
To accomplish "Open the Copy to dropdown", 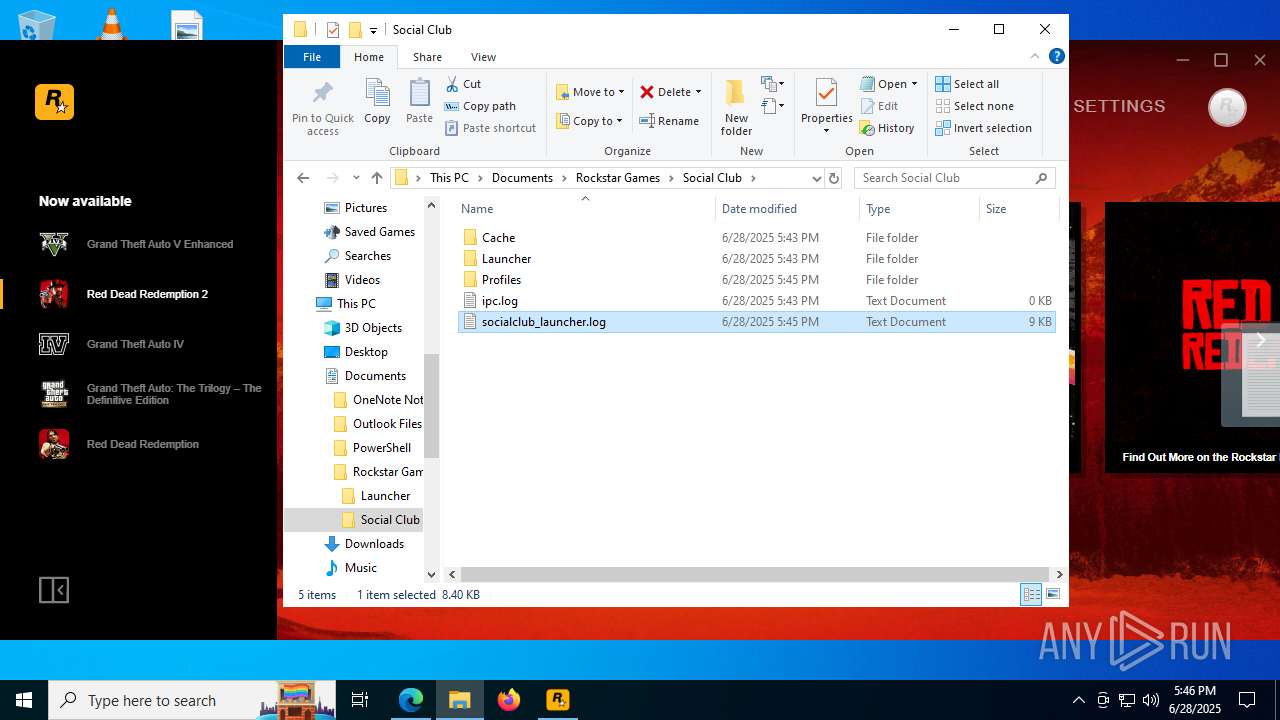I will [589, 121].
